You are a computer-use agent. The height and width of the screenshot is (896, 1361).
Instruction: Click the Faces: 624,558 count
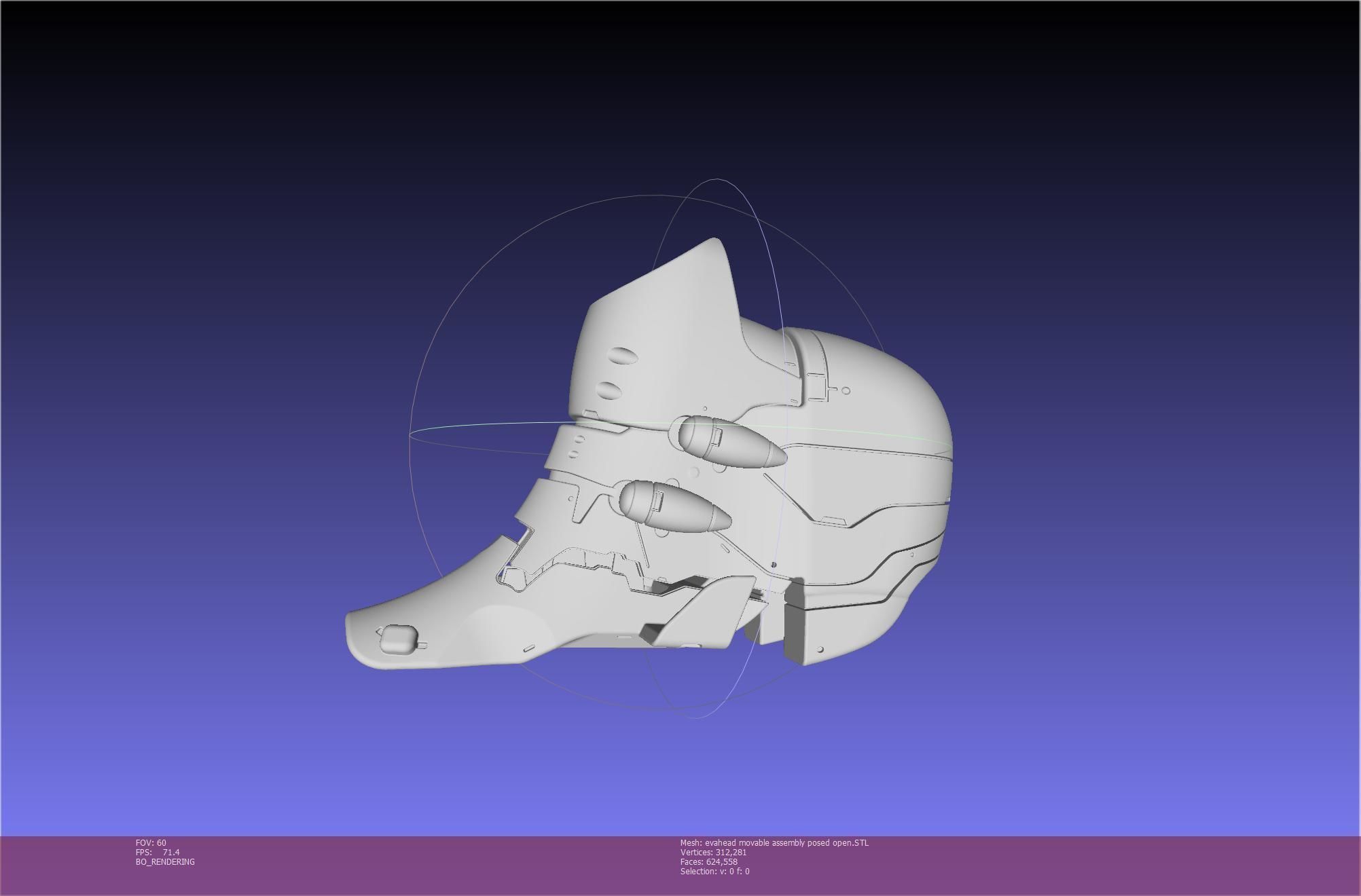pyautogui.click(x=708, y=861)
